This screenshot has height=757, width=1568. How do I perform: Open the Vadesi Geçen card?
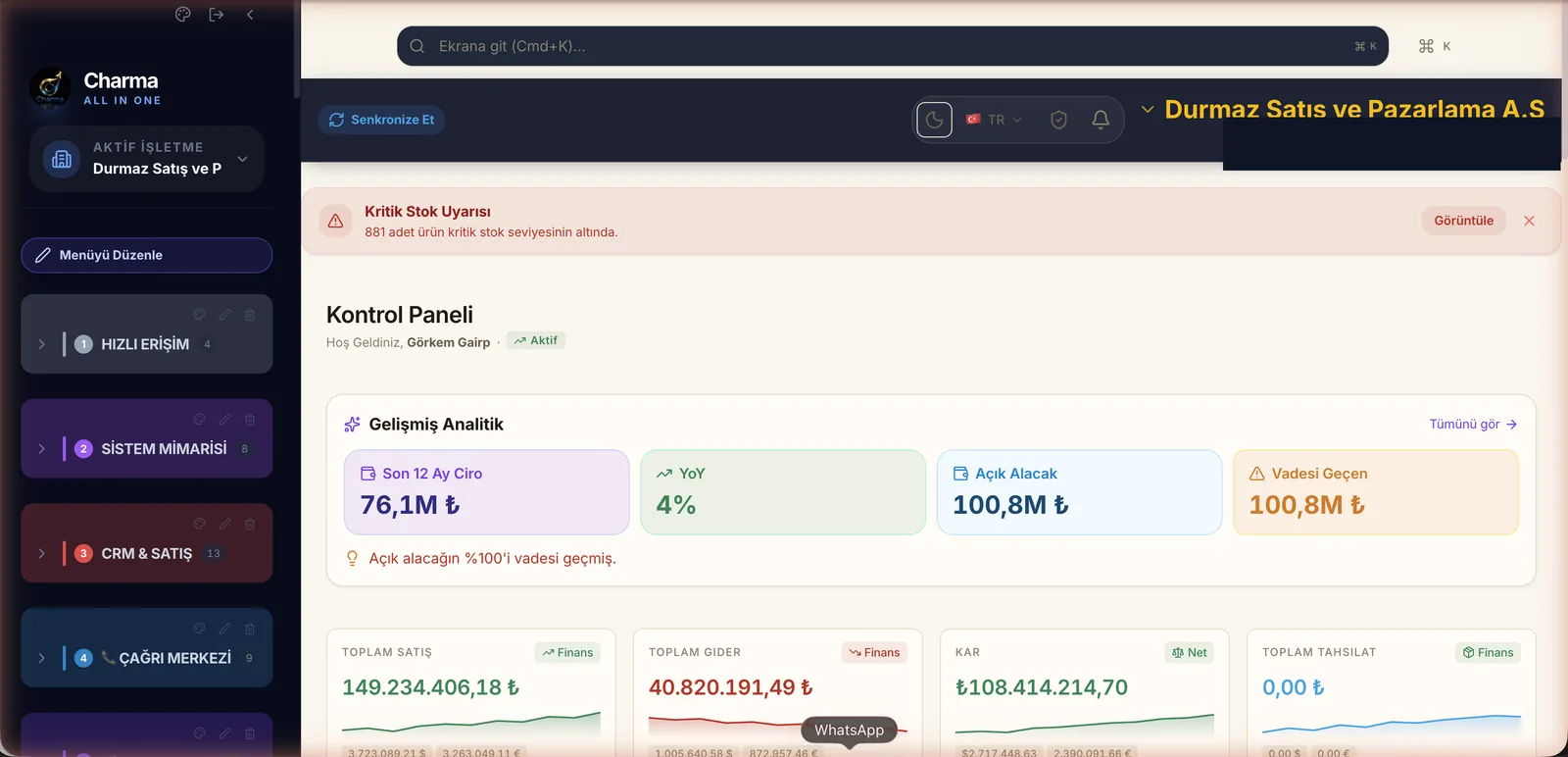pos(1376,492)
